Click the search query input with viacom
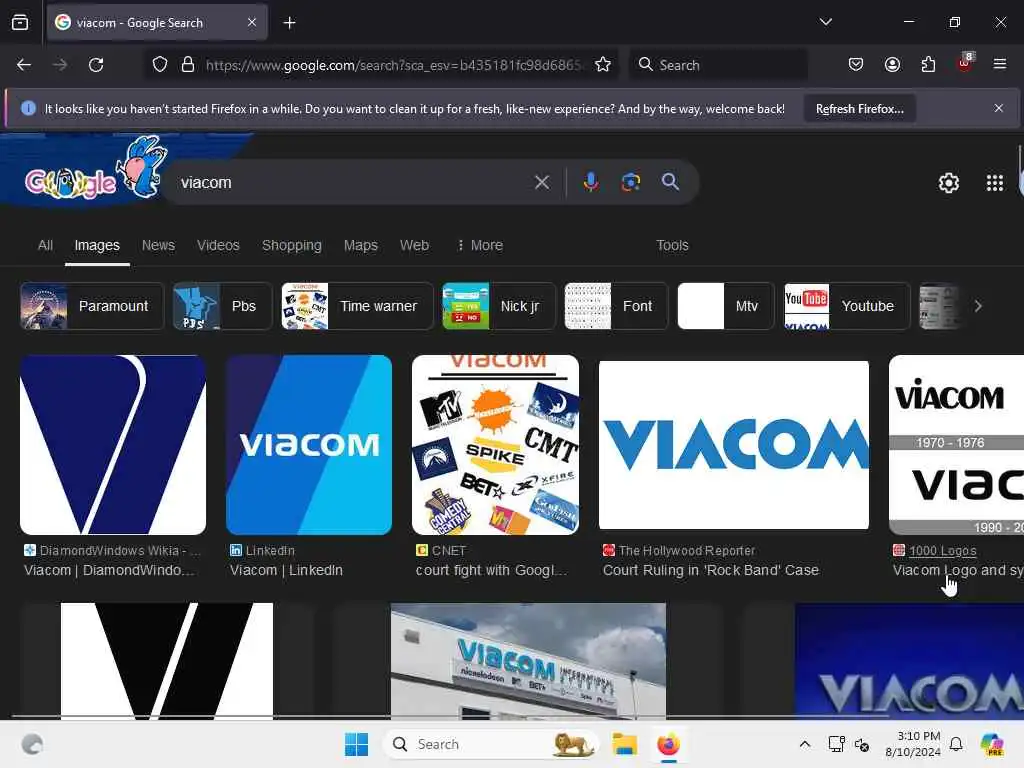 click(353, 182)
